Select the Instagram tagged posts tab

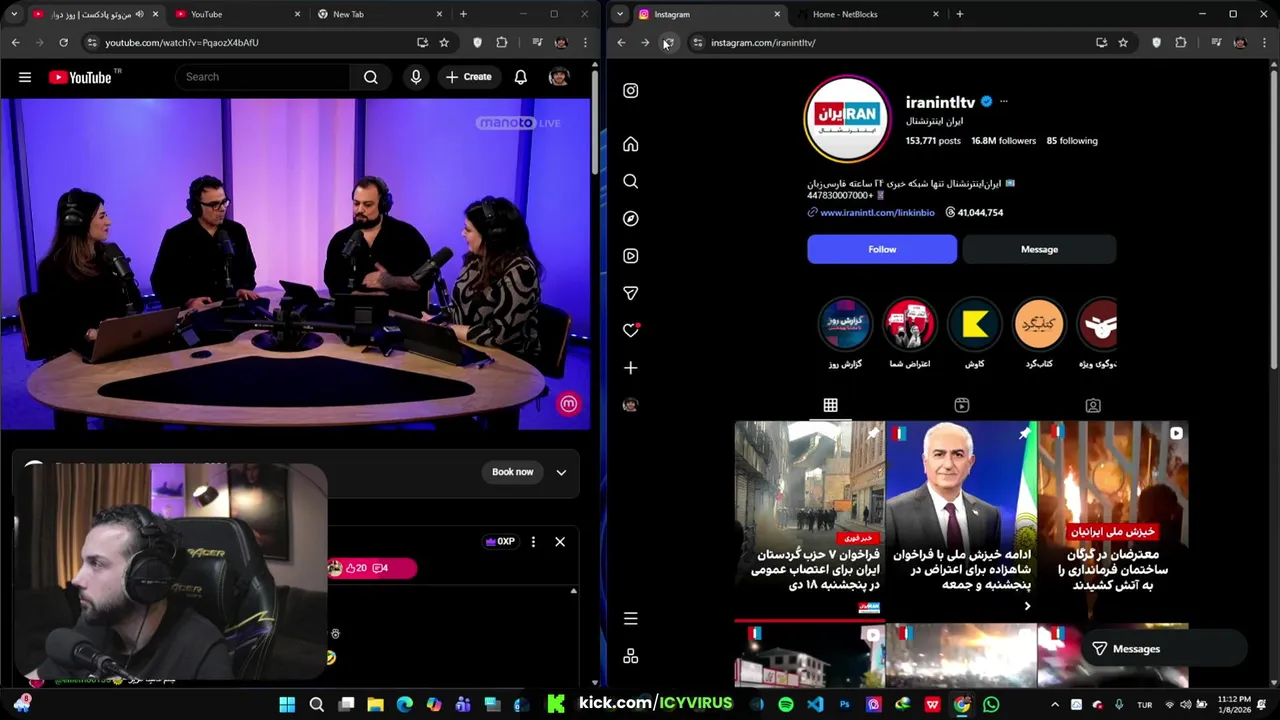(x=1093, y=405)
